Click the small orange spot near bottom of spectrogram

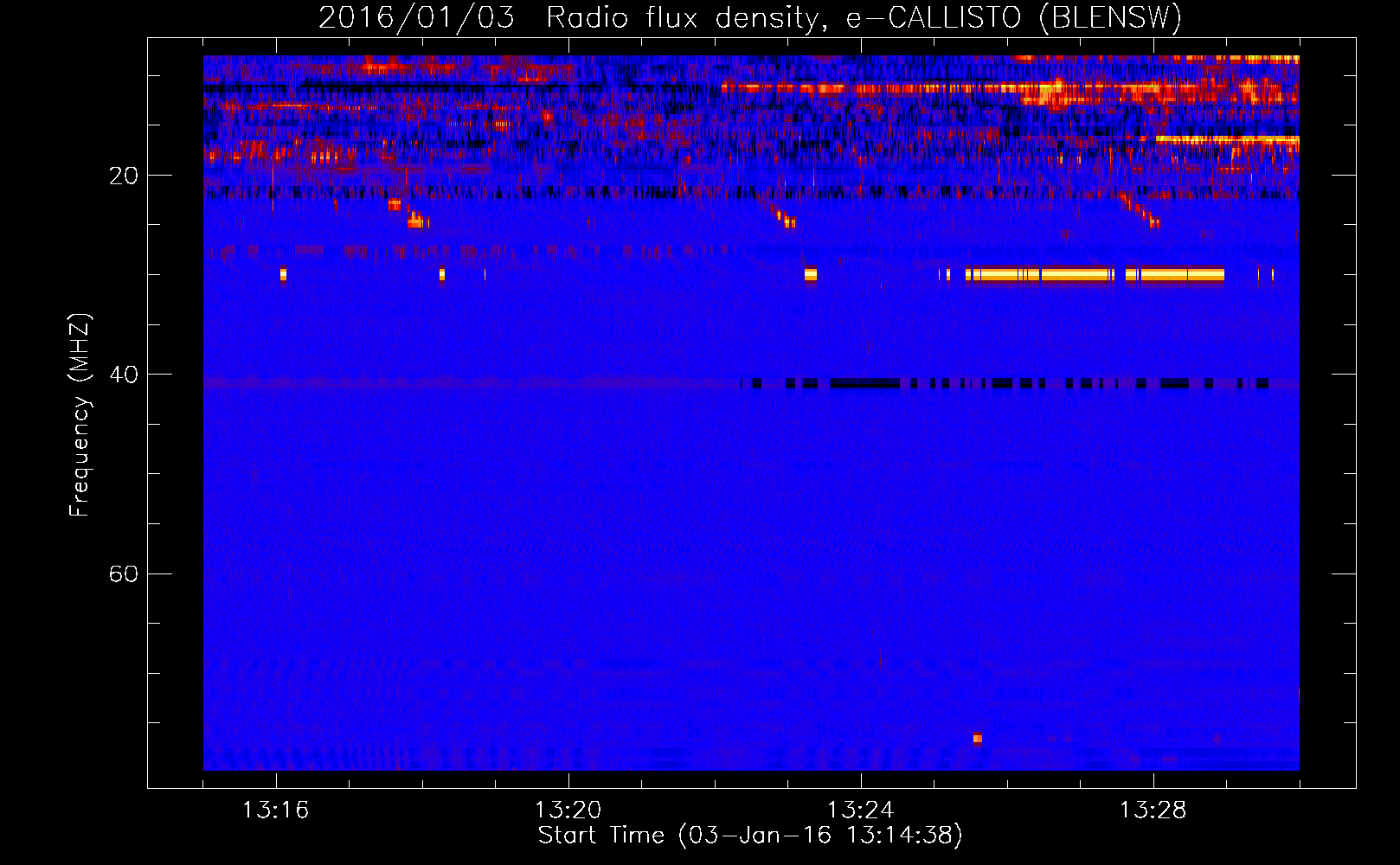[978, 739]
